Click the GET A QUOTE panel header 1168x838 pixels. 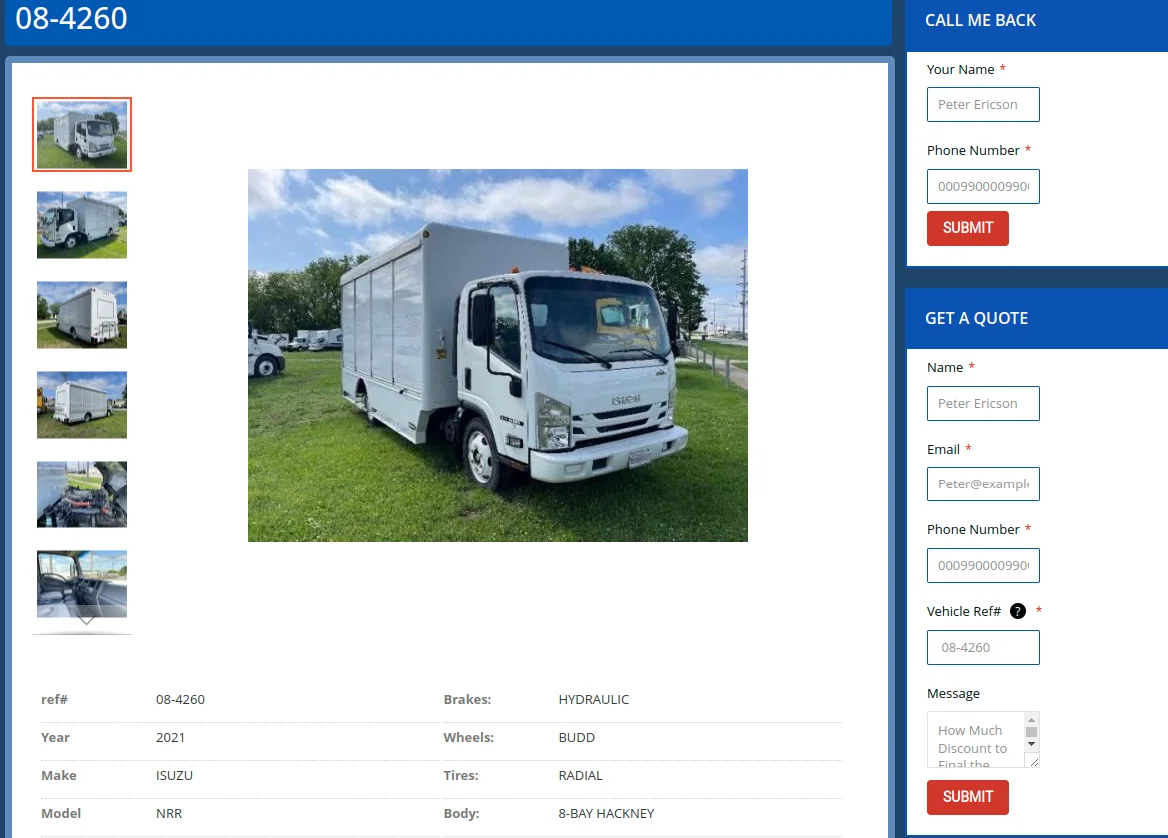(976, 318)
